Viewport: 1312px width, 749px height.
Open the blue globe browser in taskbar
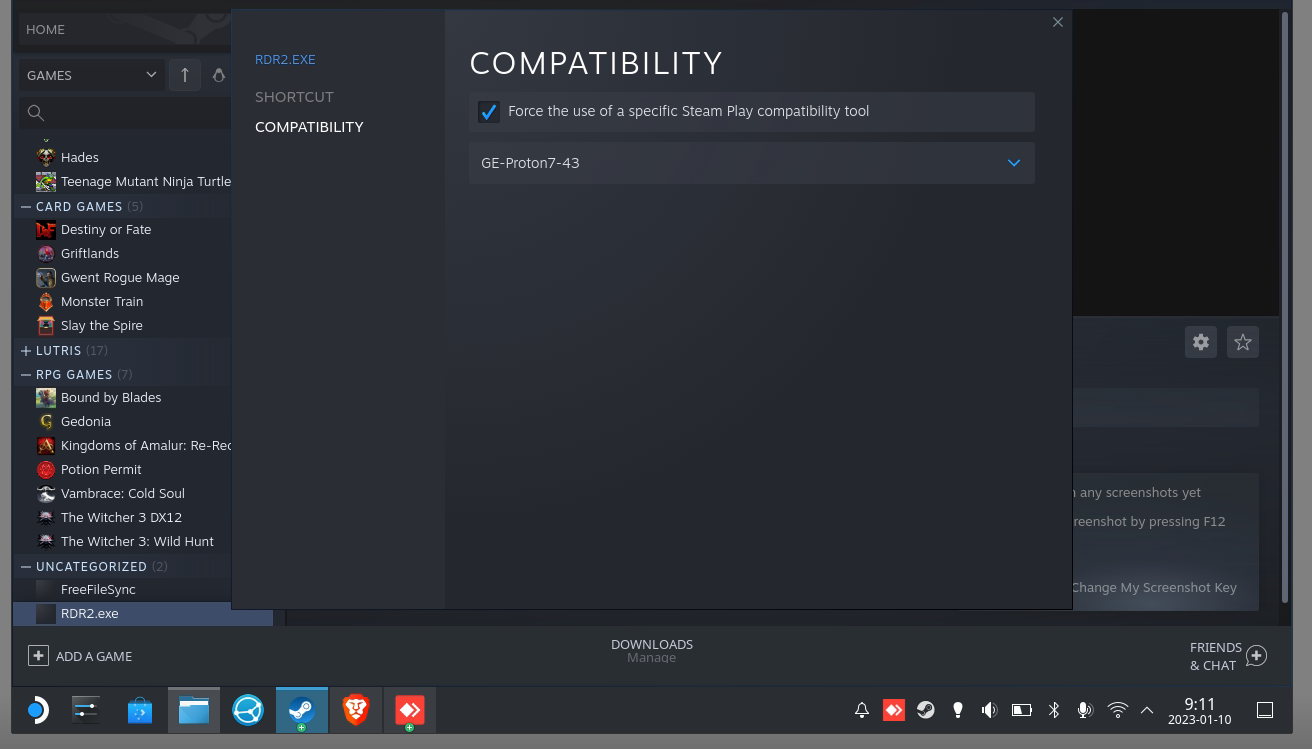248,711
